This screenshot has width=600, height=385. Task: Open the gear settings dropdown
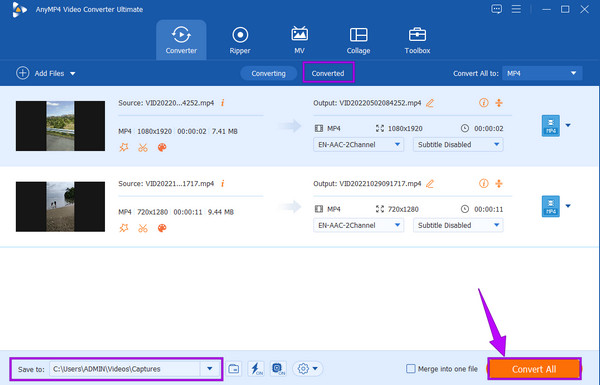point(308,369)
